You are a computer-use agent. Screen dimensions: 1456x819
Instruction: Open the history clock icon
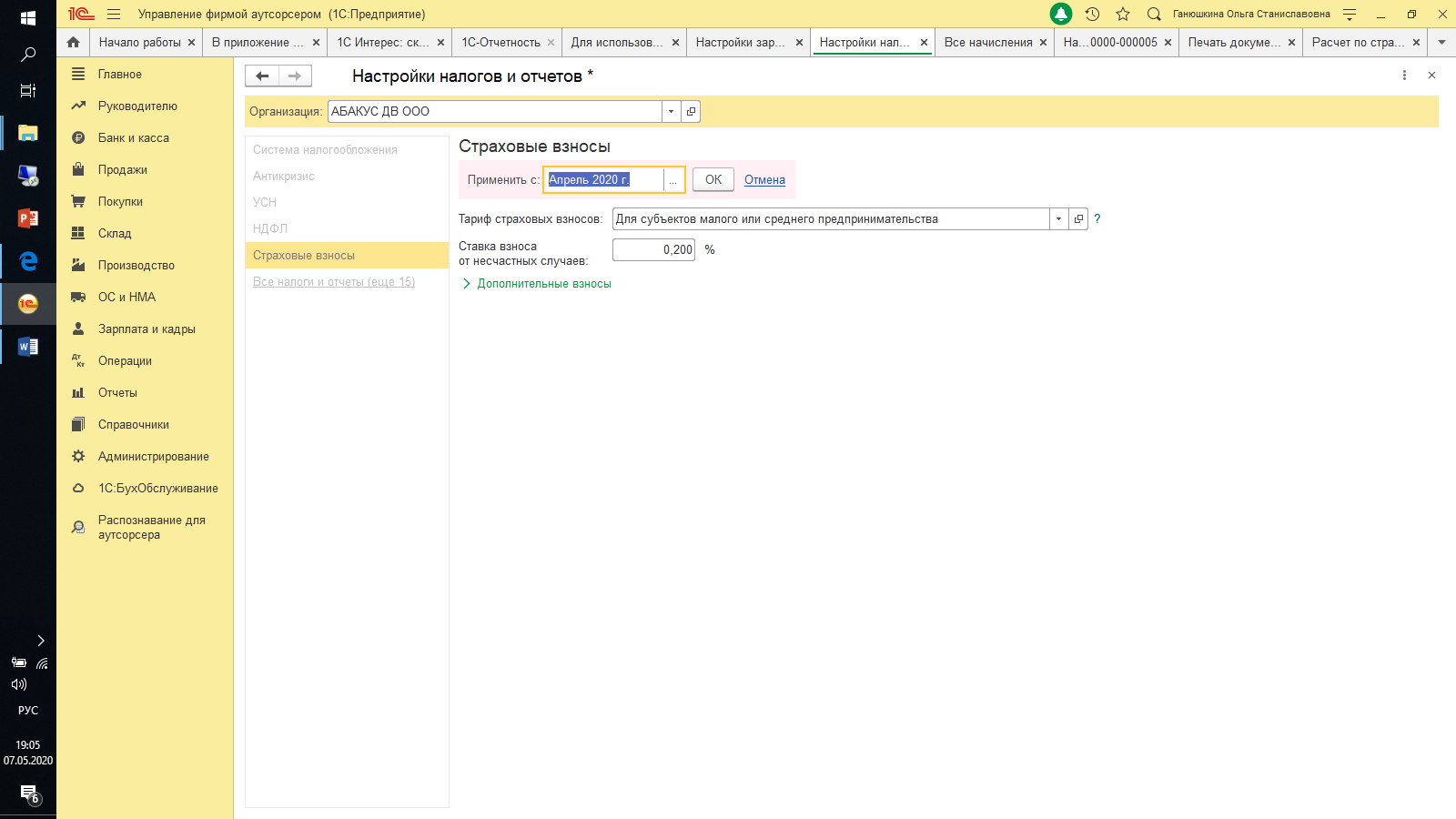pos(1092,14)
